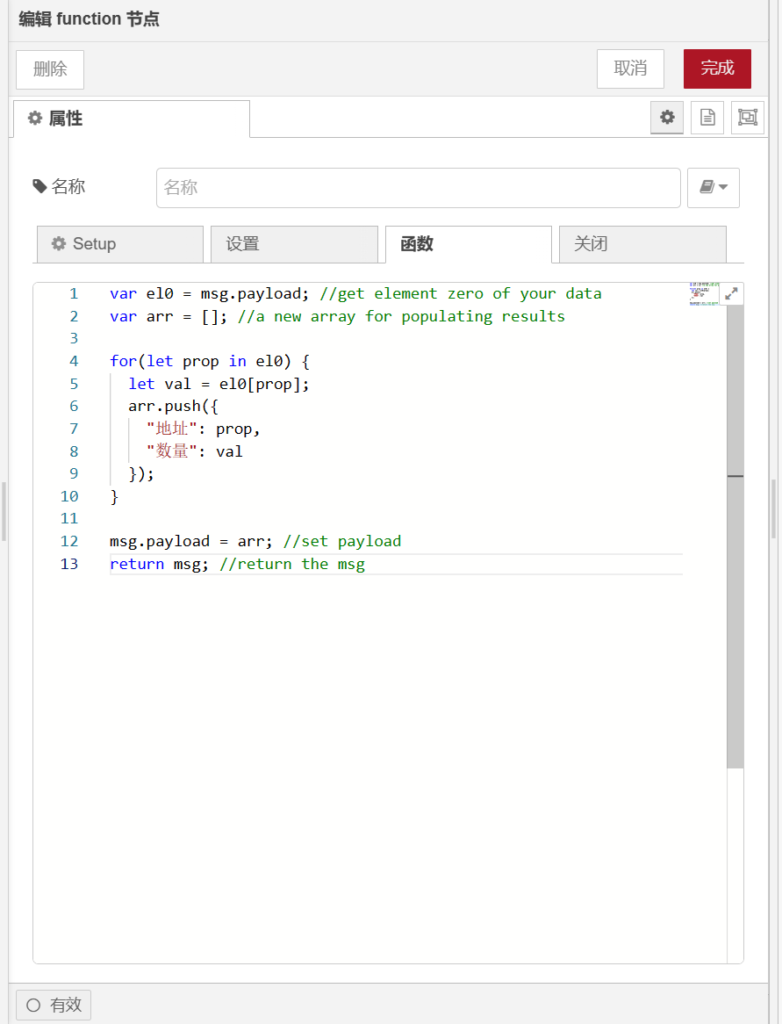Click line 13 return msg code

click(238, 564)
